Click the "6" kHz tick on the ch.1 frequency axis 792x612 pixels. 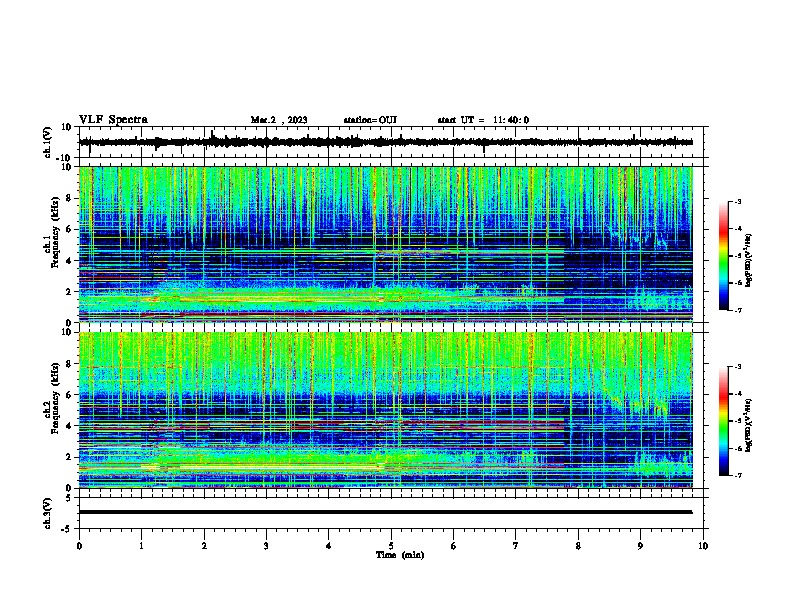pos(70,229)
